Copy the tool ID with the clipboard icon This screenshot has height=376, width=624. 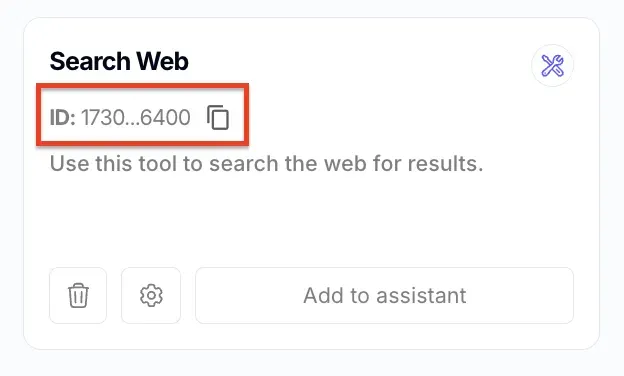tap(218, 117)
